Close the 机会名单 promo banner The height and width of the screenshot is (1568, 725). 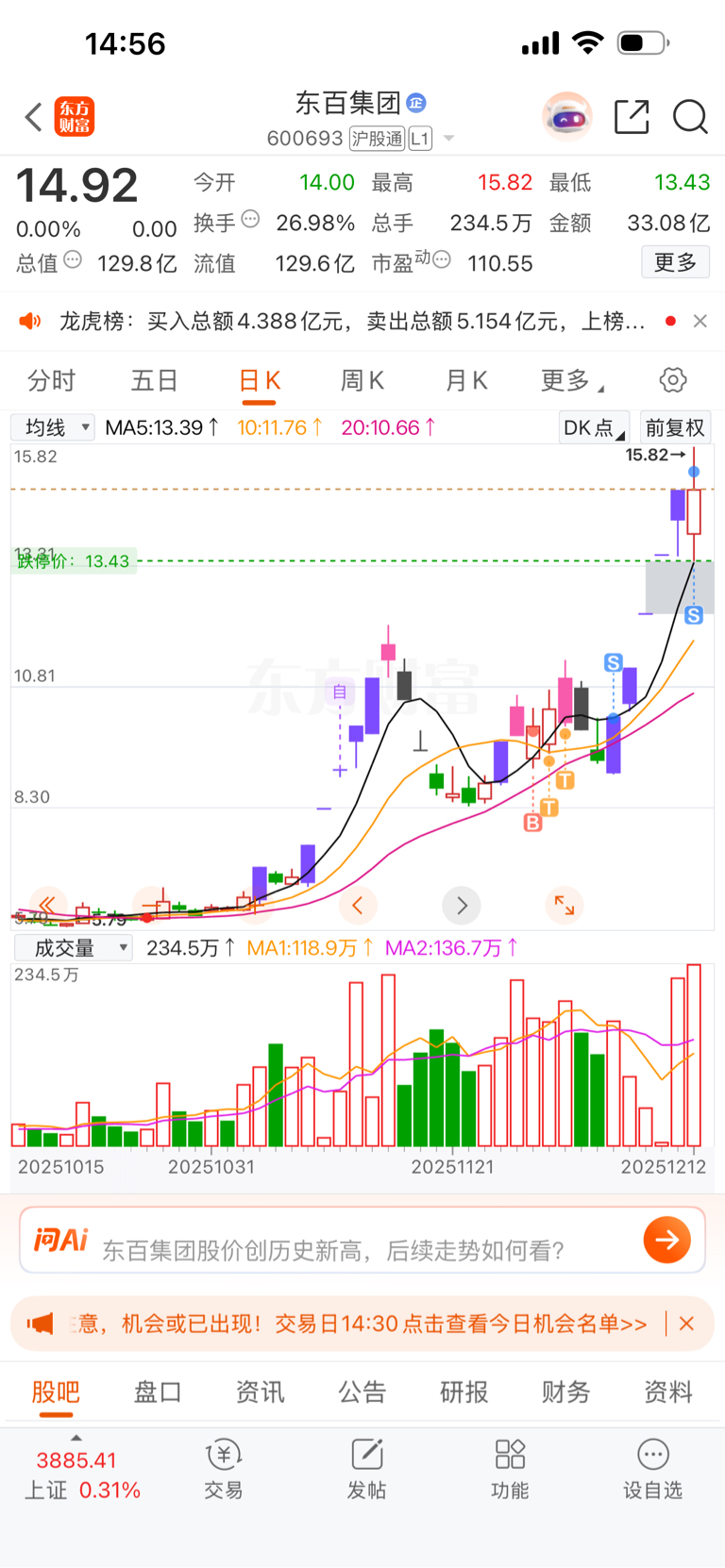[x=686, y=1324]
